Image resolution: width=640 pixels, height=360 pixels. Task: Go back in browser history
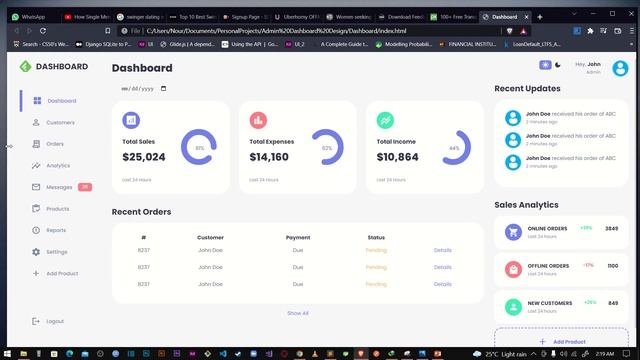(x=16, y=31)
